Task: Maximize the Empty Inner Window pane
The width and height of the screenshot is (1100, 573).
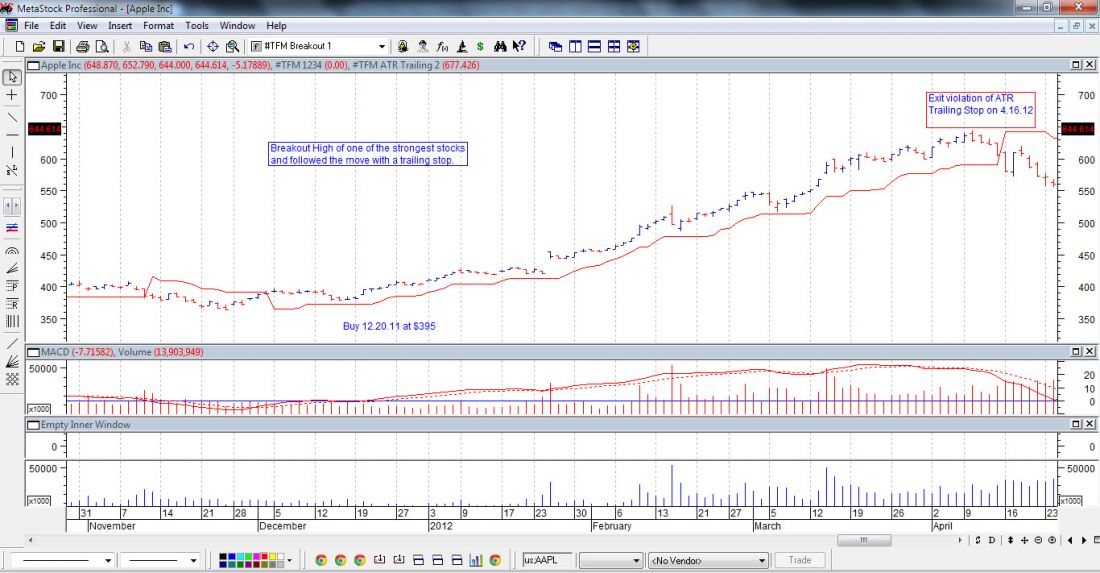Action: pos(1075,425)
